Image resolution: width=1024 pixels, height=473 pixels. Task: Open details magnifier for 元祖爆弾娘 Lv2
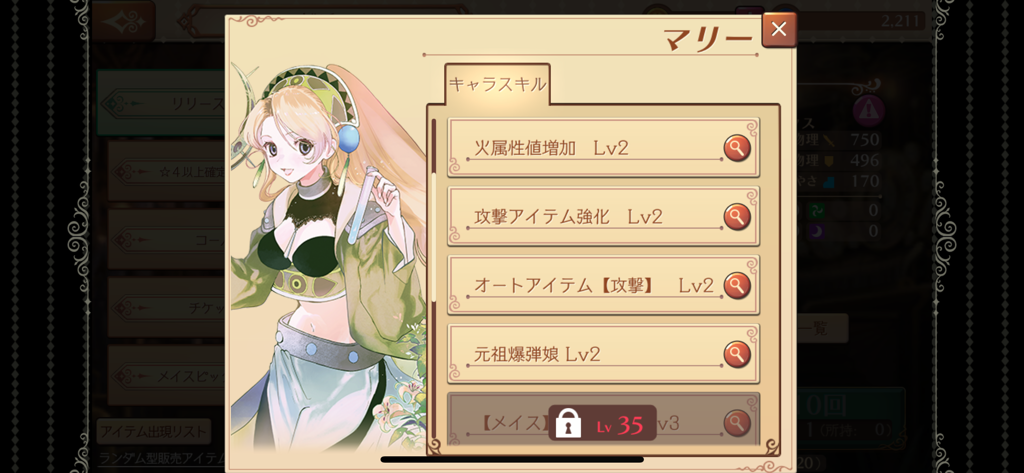pos(737,354)
